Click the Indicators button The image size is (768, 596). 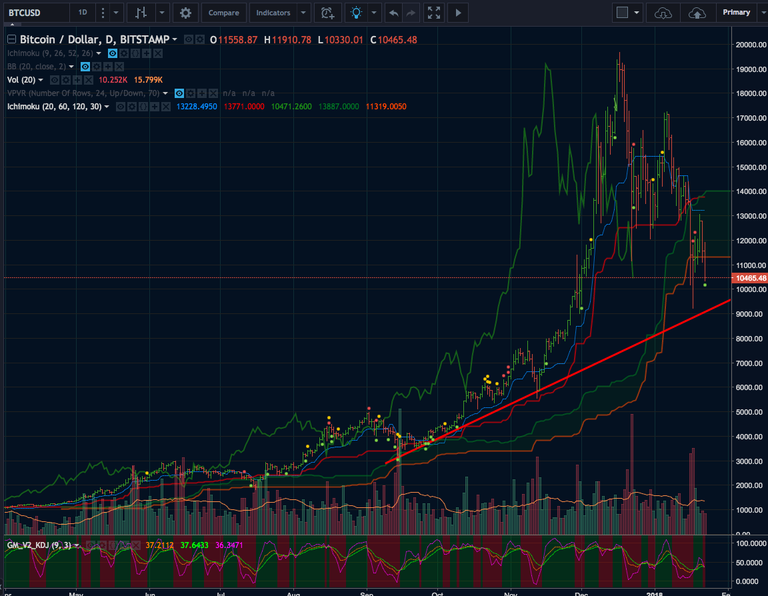pyautogui.click(x=273, y=13)
